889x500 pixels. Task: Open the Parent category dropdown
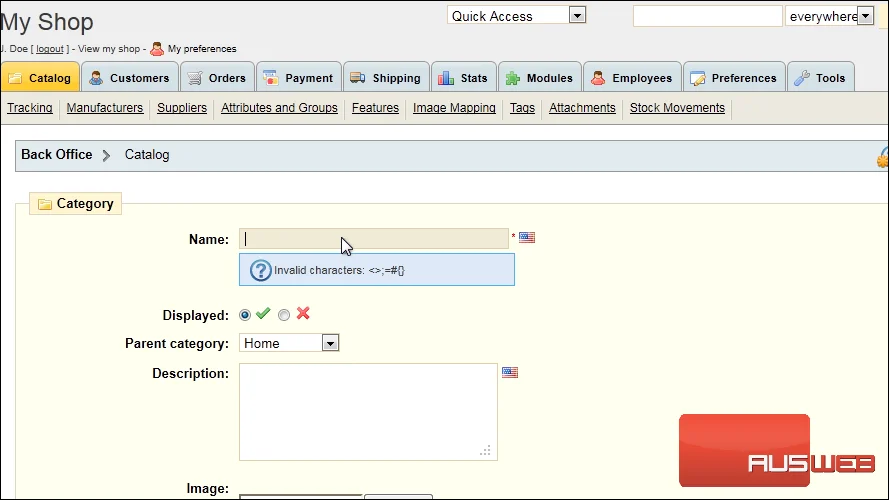[x=289, y=343]
